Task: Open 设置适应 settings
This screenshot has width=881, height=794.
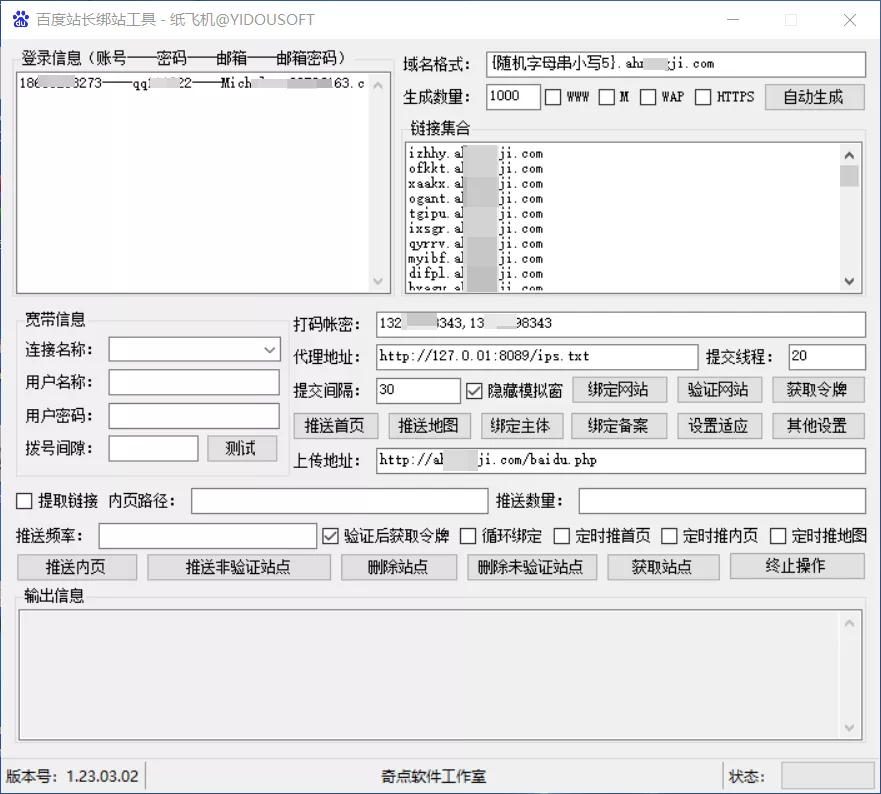Action: 719,426
